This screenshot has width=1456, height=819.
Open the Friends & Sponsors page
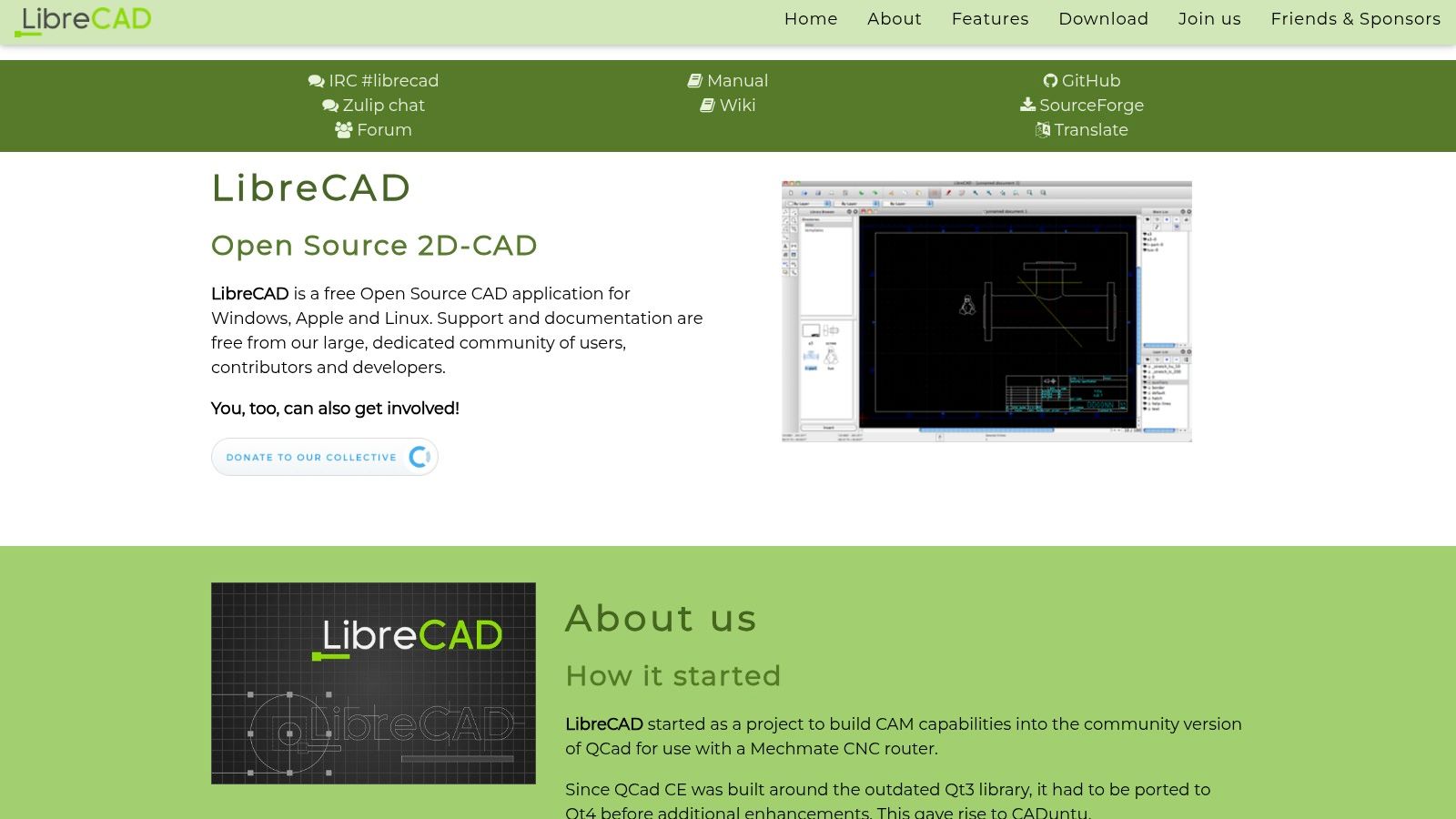point(1355,19)
